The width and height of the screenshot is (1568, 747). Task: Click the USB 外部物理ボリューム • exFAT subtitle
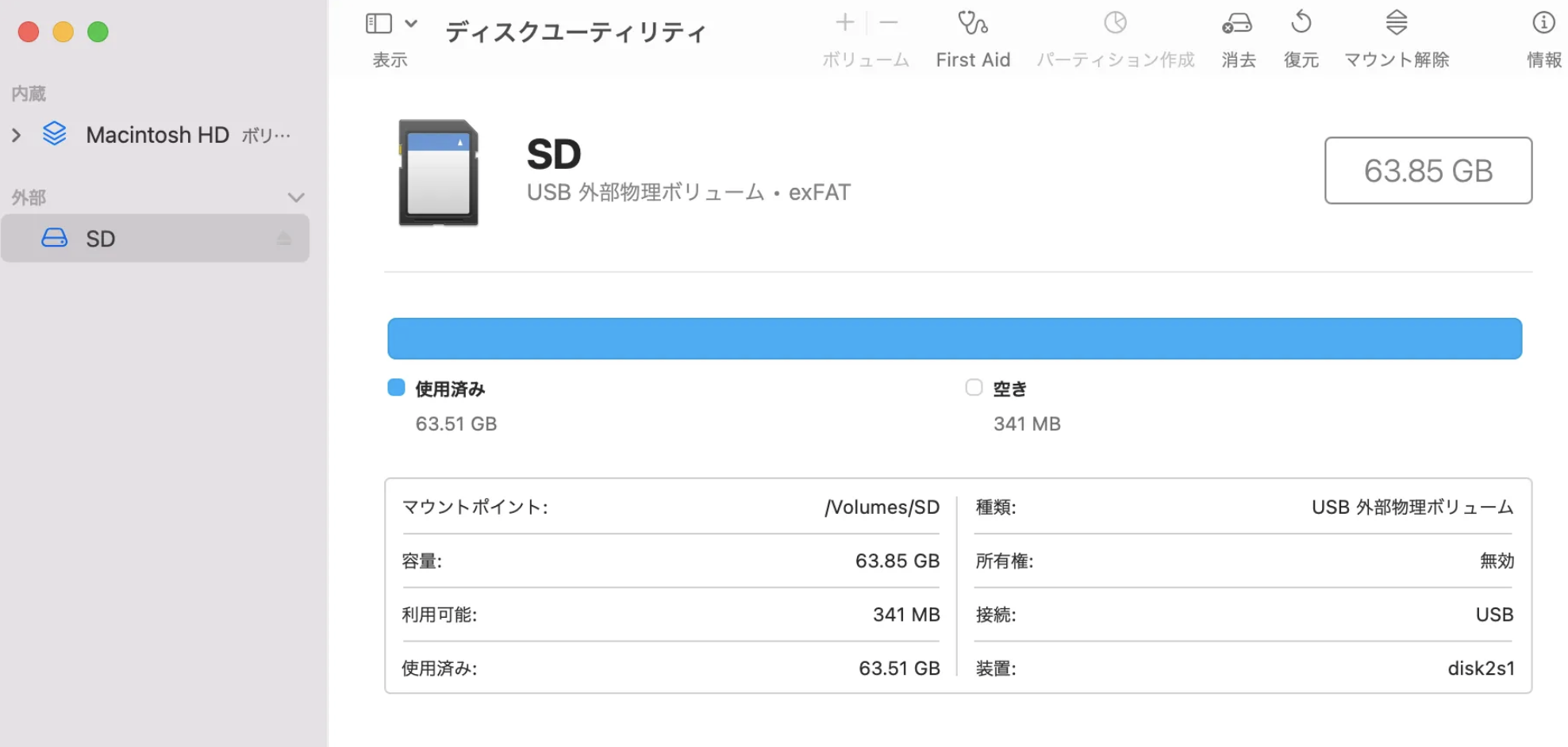[x=689, y=193]
